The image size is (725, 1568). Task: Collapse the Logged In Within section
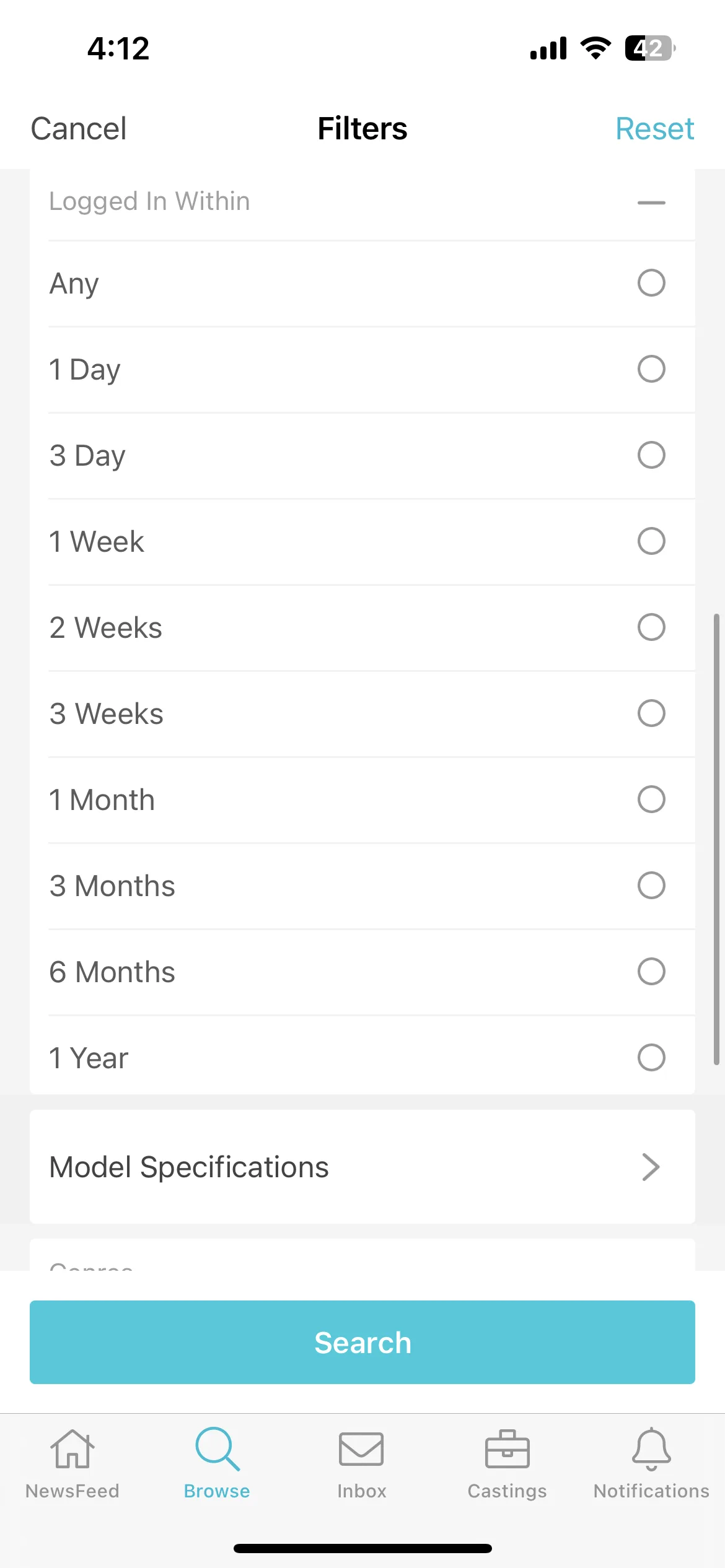click(651, 203)
